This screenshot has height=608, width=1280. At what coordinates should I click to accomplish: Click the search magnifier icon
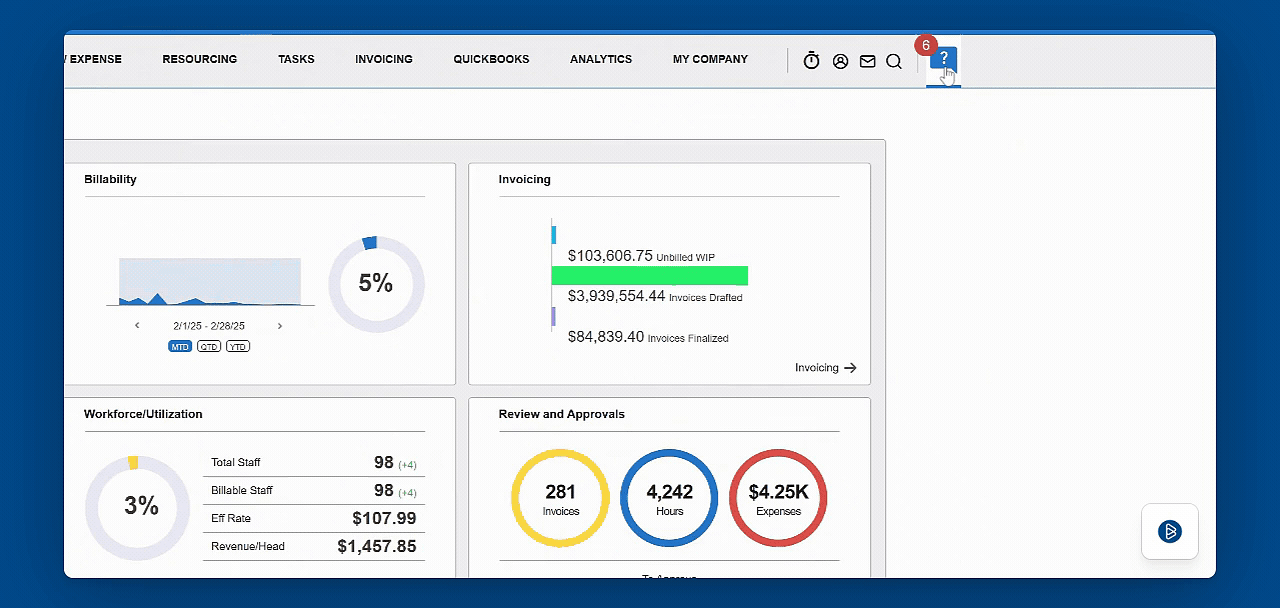point(894,61)
